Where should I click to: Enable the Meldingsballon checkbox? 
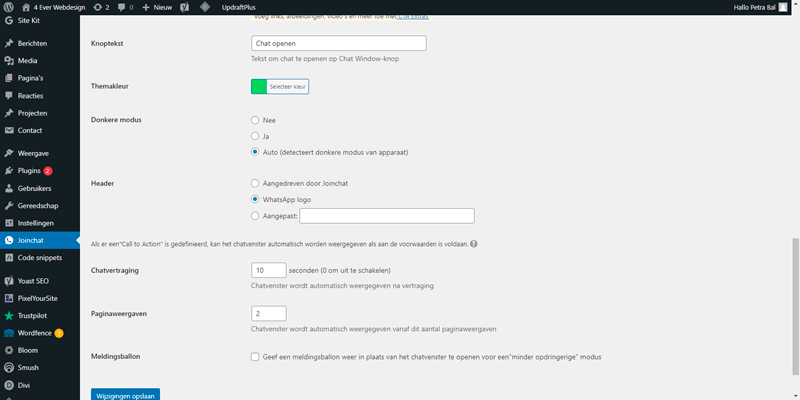255,356
